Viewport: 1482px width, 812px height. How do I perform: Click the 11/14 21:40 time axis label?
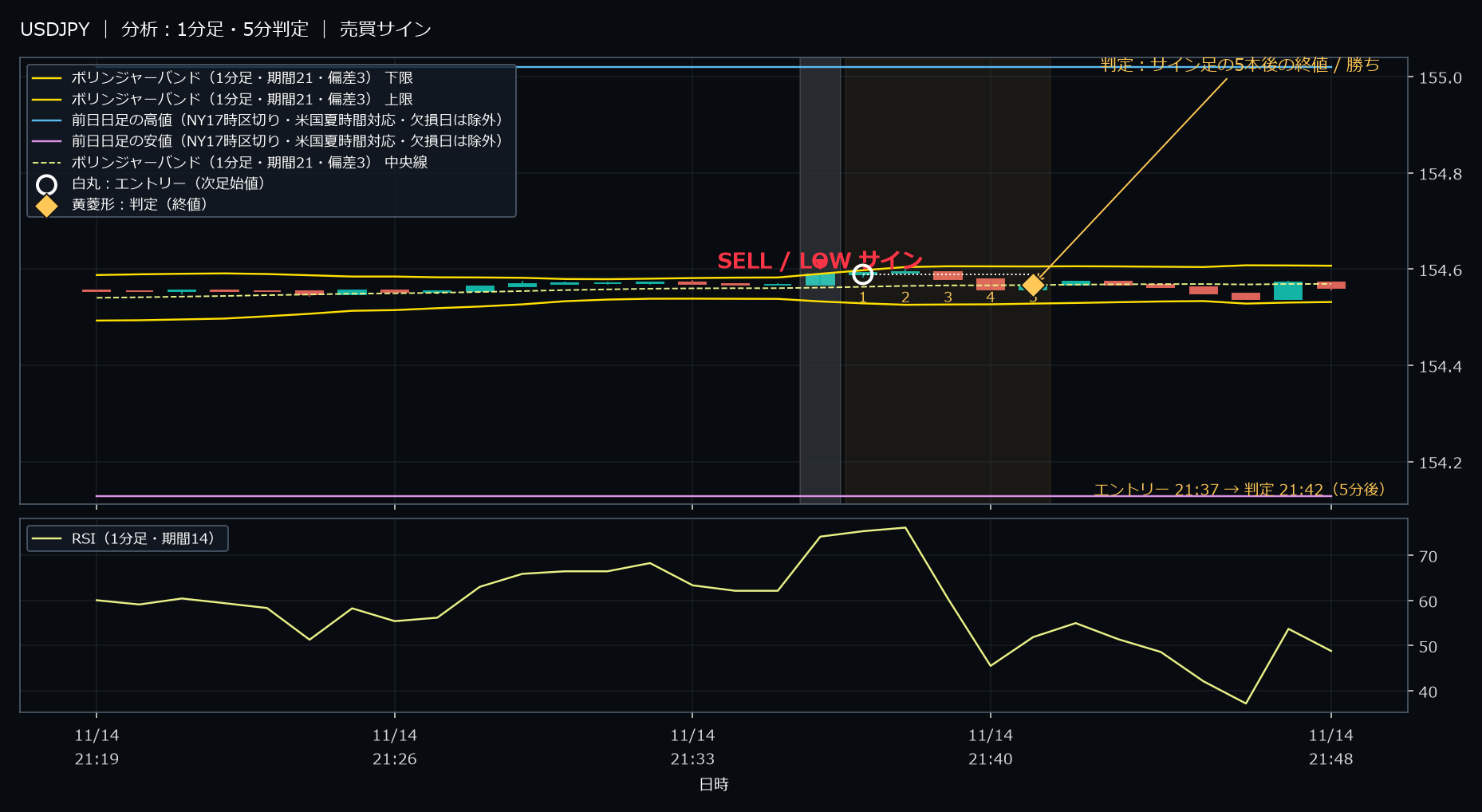991,747
